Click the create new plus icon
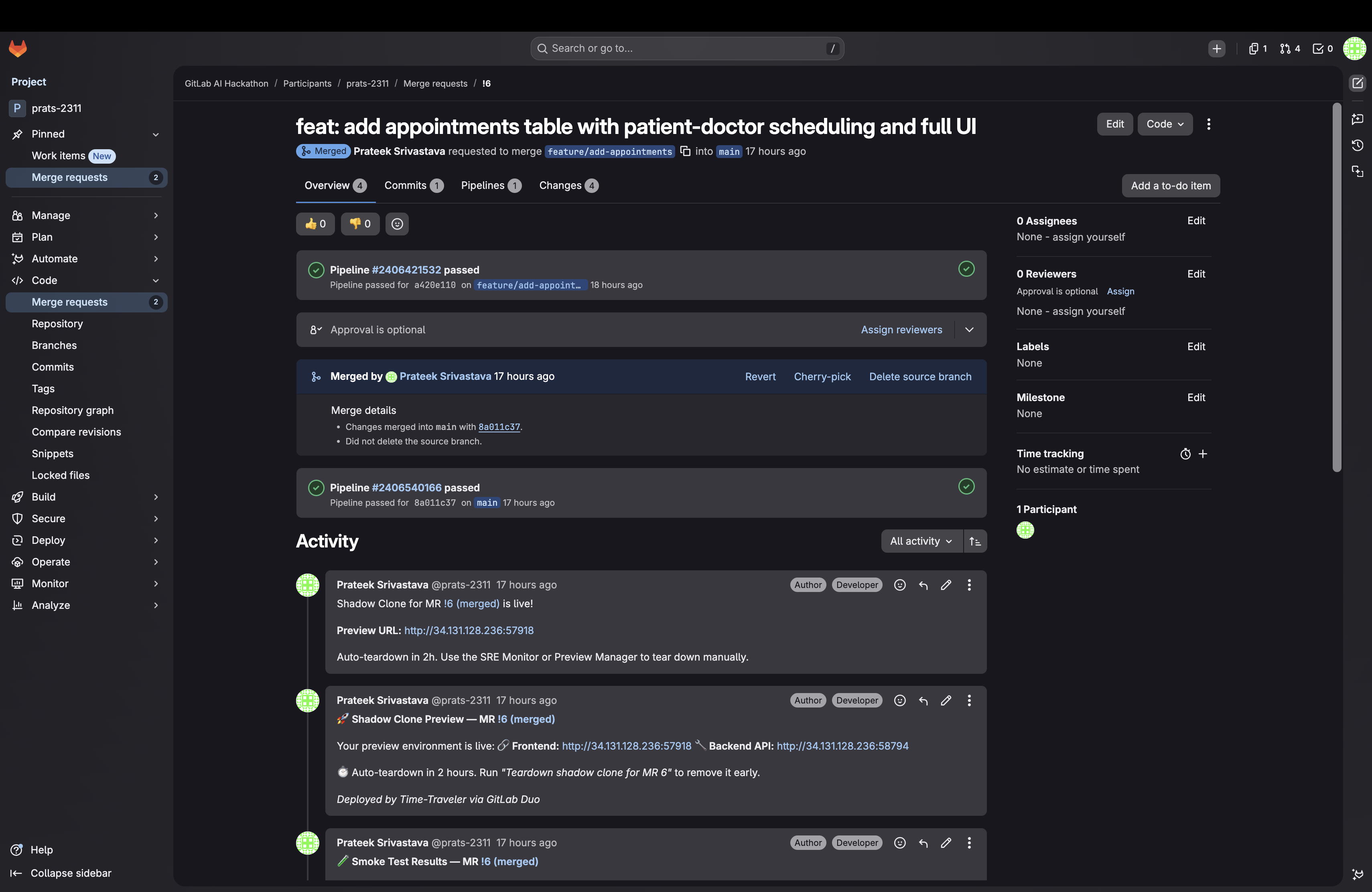The height and width of the screenshot is (892, 1372). tap(1216, 49)
